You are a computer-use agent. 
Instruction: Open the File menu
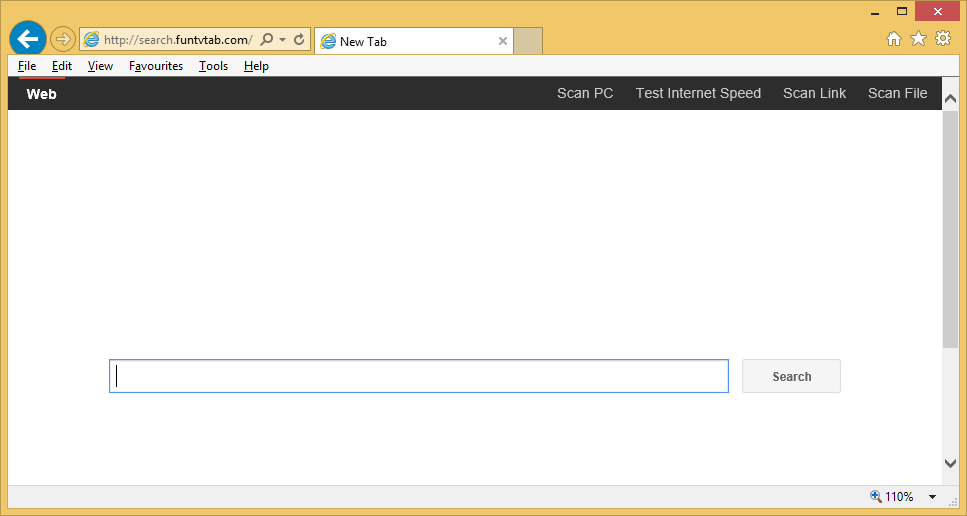(x=27, y=66)
